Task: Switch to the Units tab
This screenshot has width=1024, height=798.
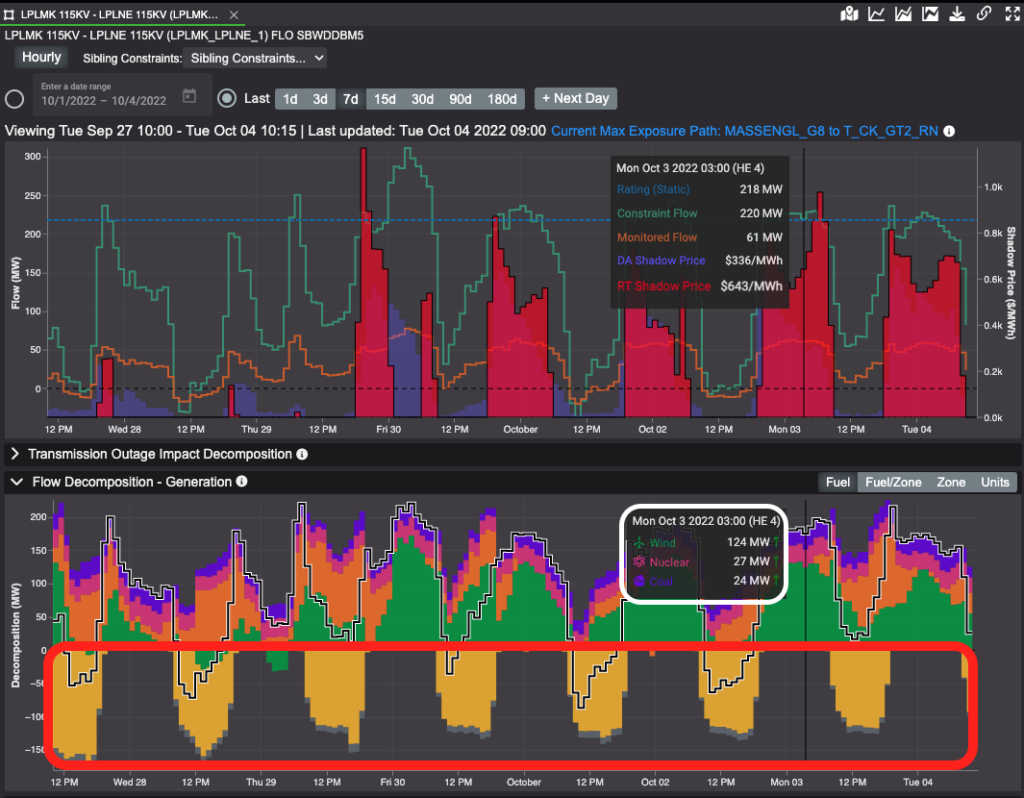Action: point(994,482)
